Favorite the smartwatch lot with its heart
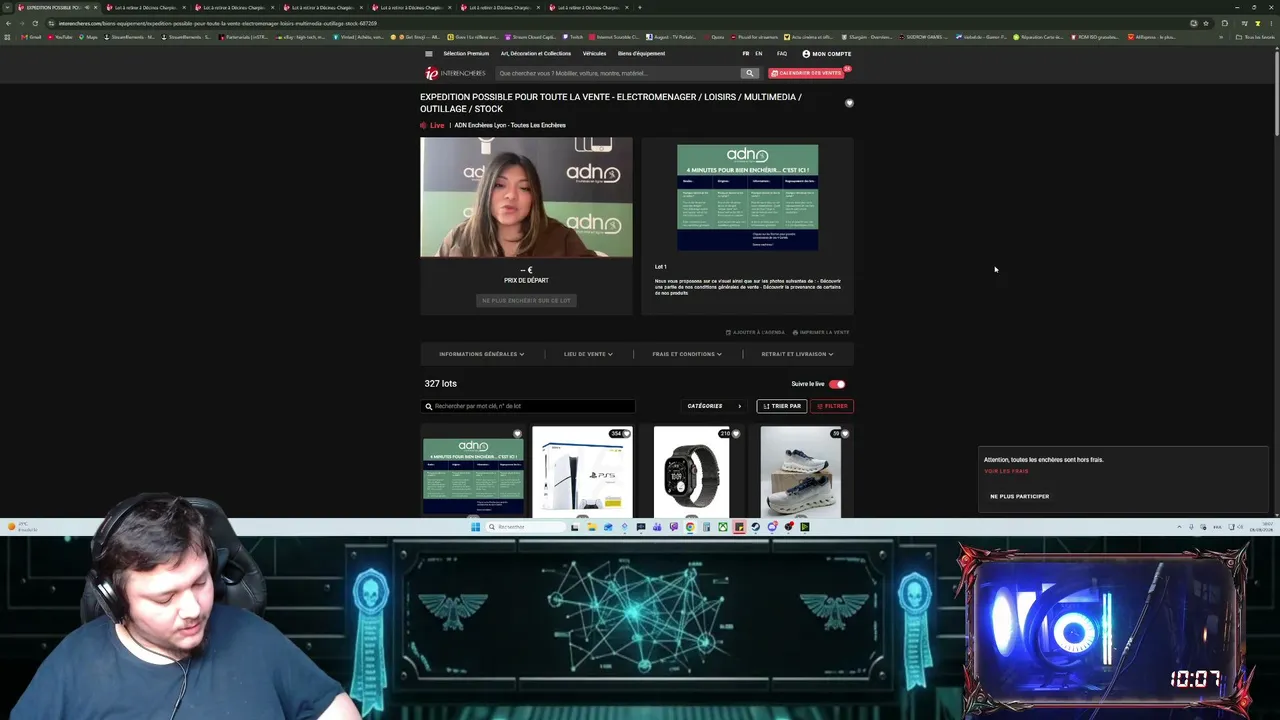 point(736,434)
